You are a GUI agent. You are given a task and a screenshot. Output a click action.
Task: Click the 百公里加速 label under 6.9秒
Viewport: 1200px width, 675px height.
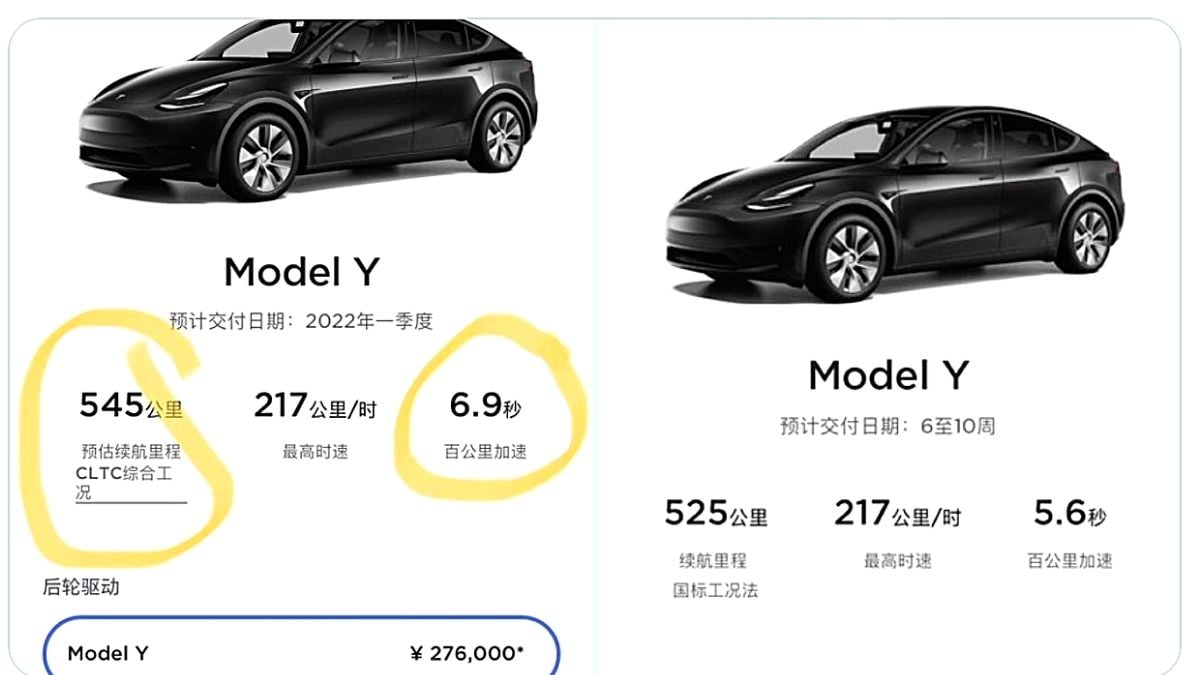click(485, 452)
